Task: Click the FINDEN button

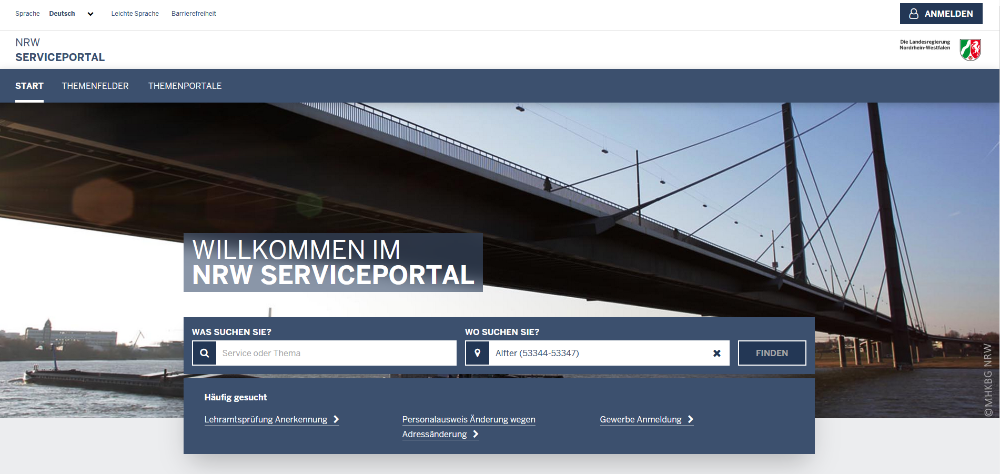Action: pos(772,353)
